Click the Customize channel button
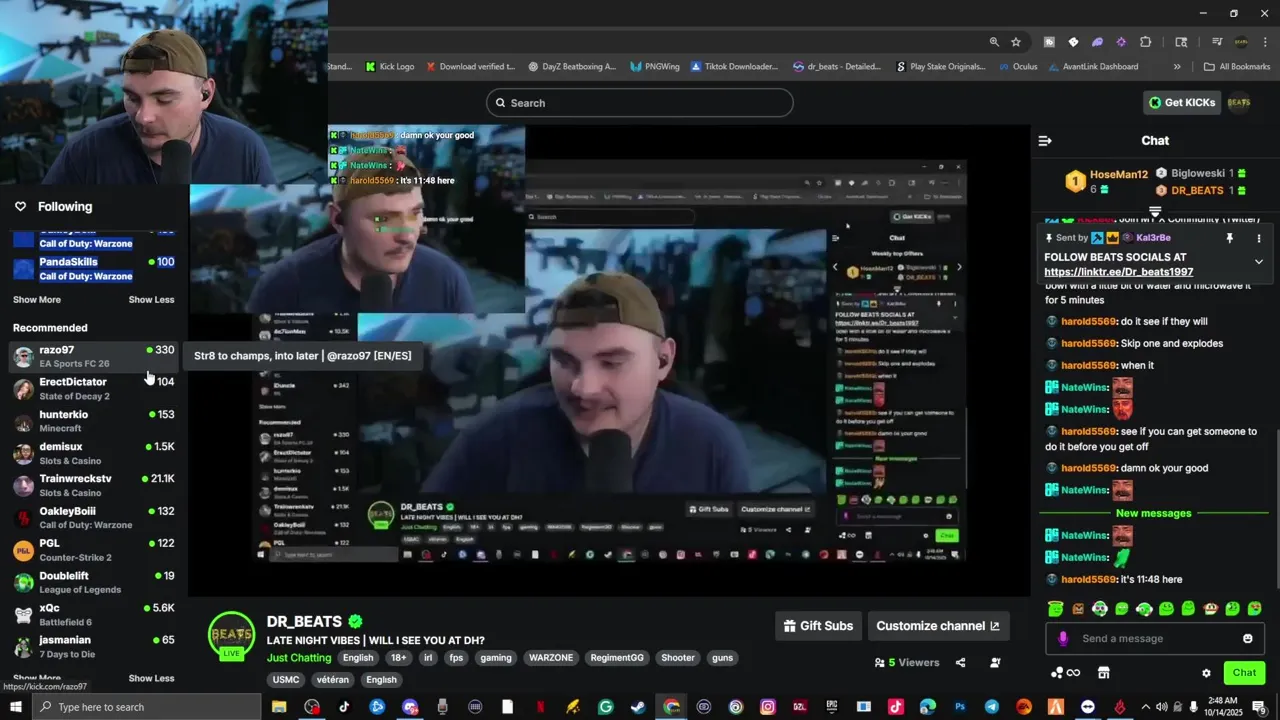Viewport: 1280px width, 720px height. click(938, 626)
